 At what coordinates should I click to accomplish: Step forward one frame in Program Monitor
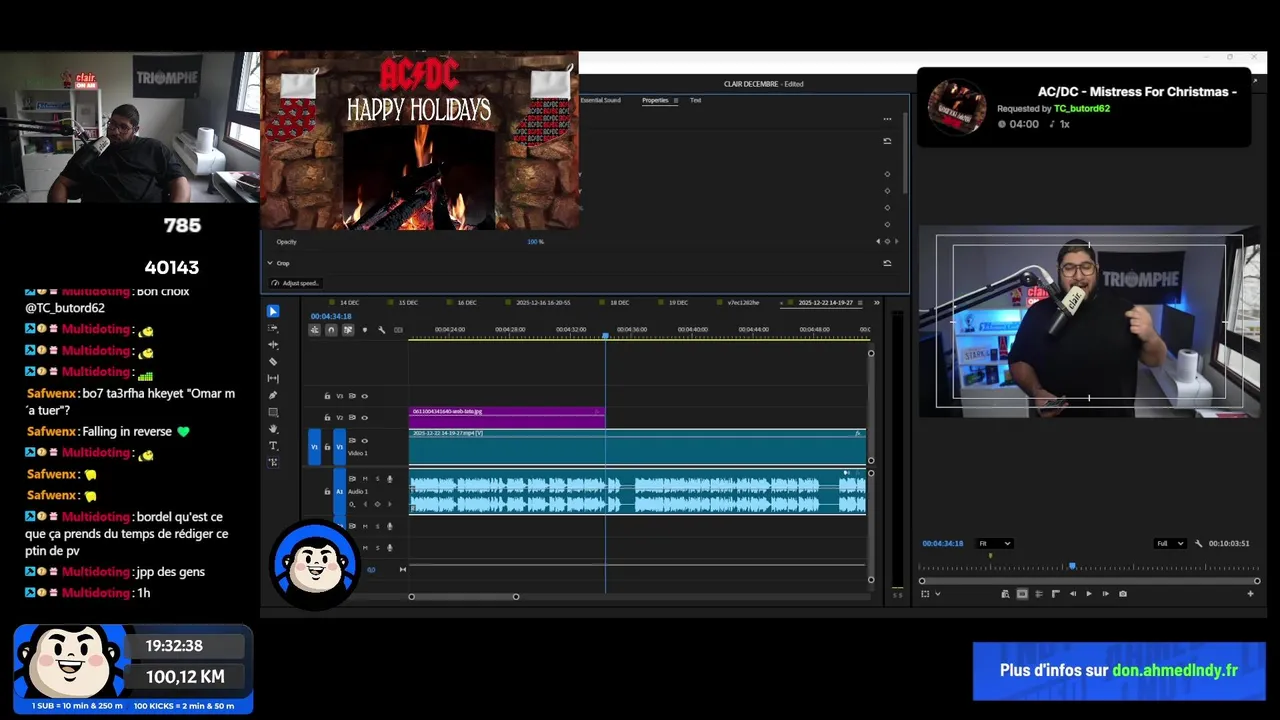pos(1105,594)
